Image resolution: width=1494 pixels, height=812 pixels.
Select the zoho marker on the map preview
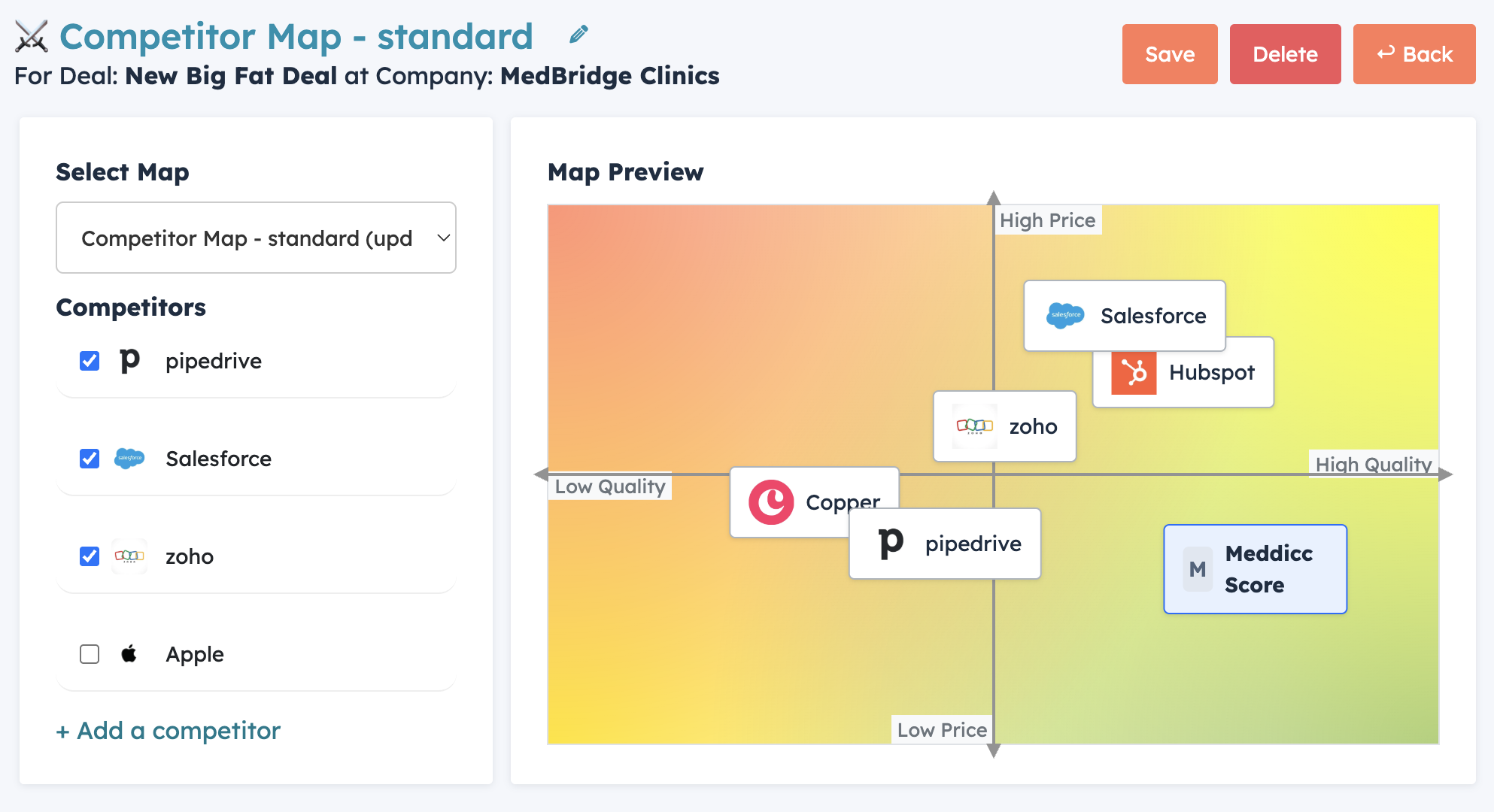point(1004,426)
